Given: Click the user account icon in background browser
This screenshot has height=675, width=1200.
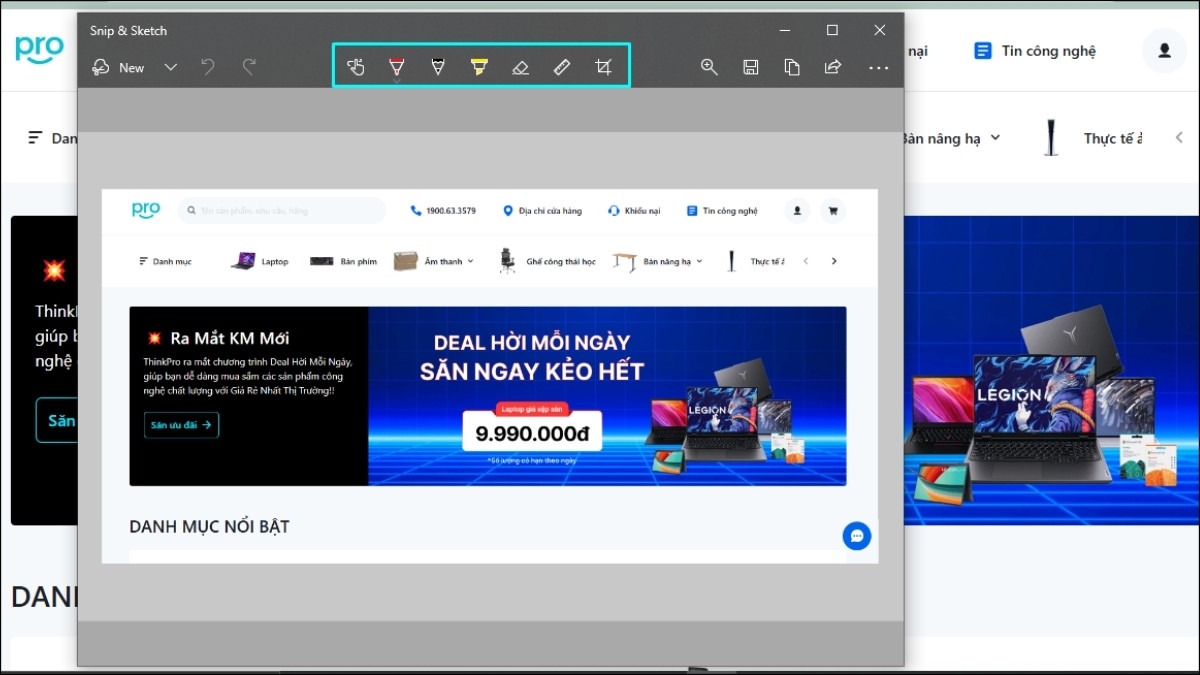Looking at the screenshot, I should [x=1164, y=50].
